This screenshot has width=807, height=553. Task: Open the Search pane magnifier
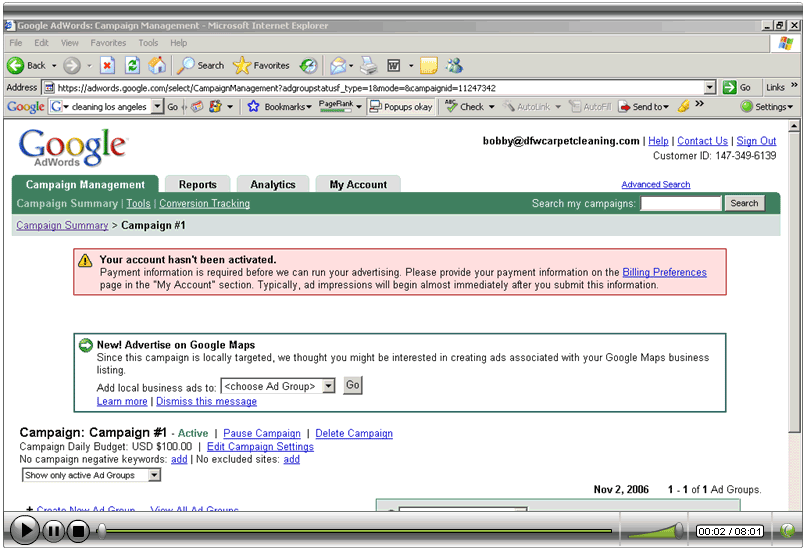(185, 65)
